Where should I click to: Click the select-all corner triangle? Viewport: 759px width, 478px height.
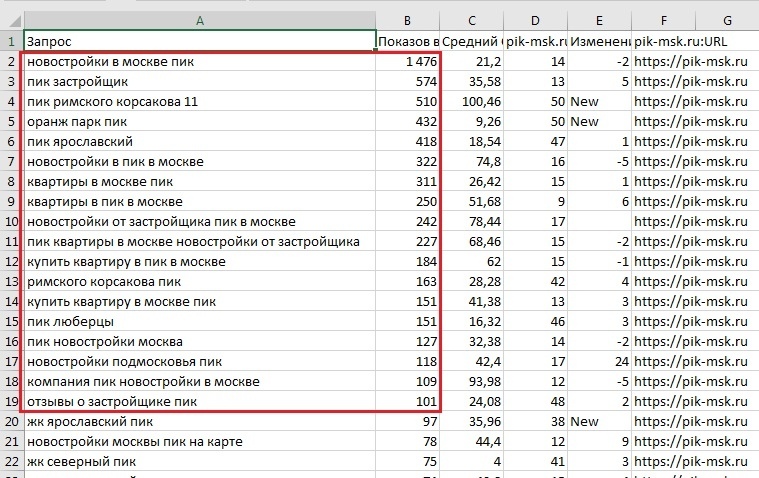(x=15, y=21)
